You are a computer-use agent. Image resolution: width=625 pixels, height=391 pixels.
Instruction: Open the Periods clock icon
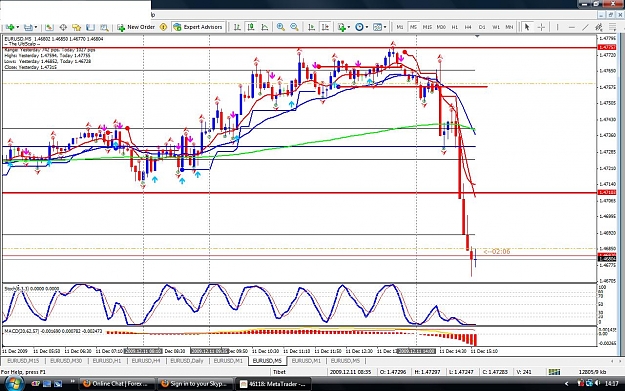[359, 27]
